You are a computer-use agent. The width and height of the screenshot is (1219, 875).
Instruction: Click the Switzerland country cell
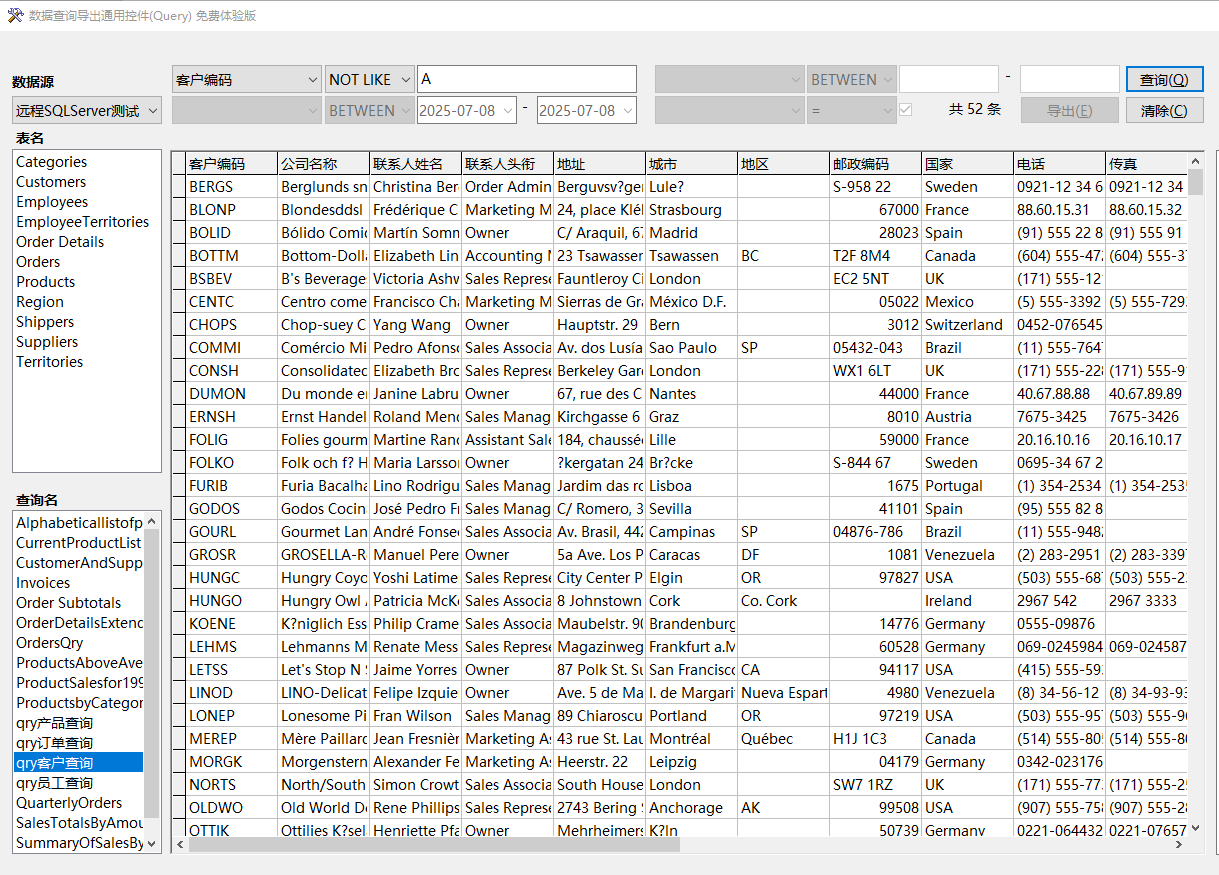pos(968,325)
